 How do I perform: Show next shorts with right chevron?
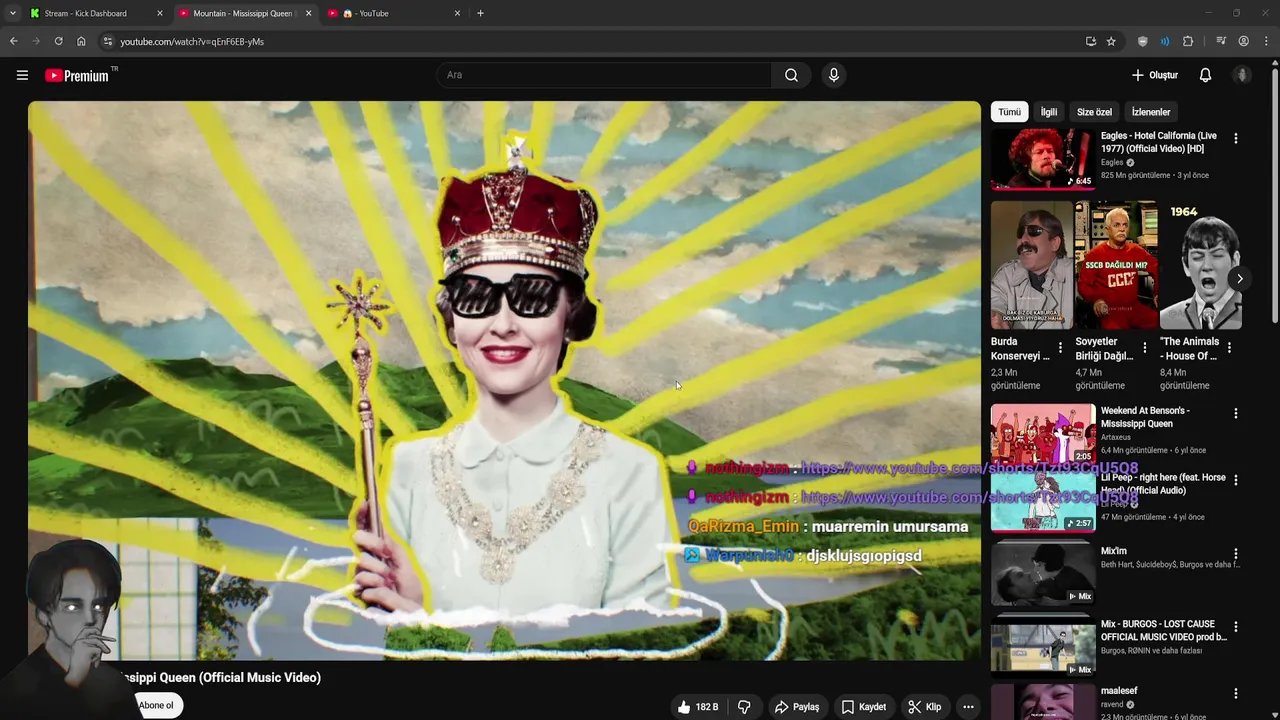[x=1239, y=279]
